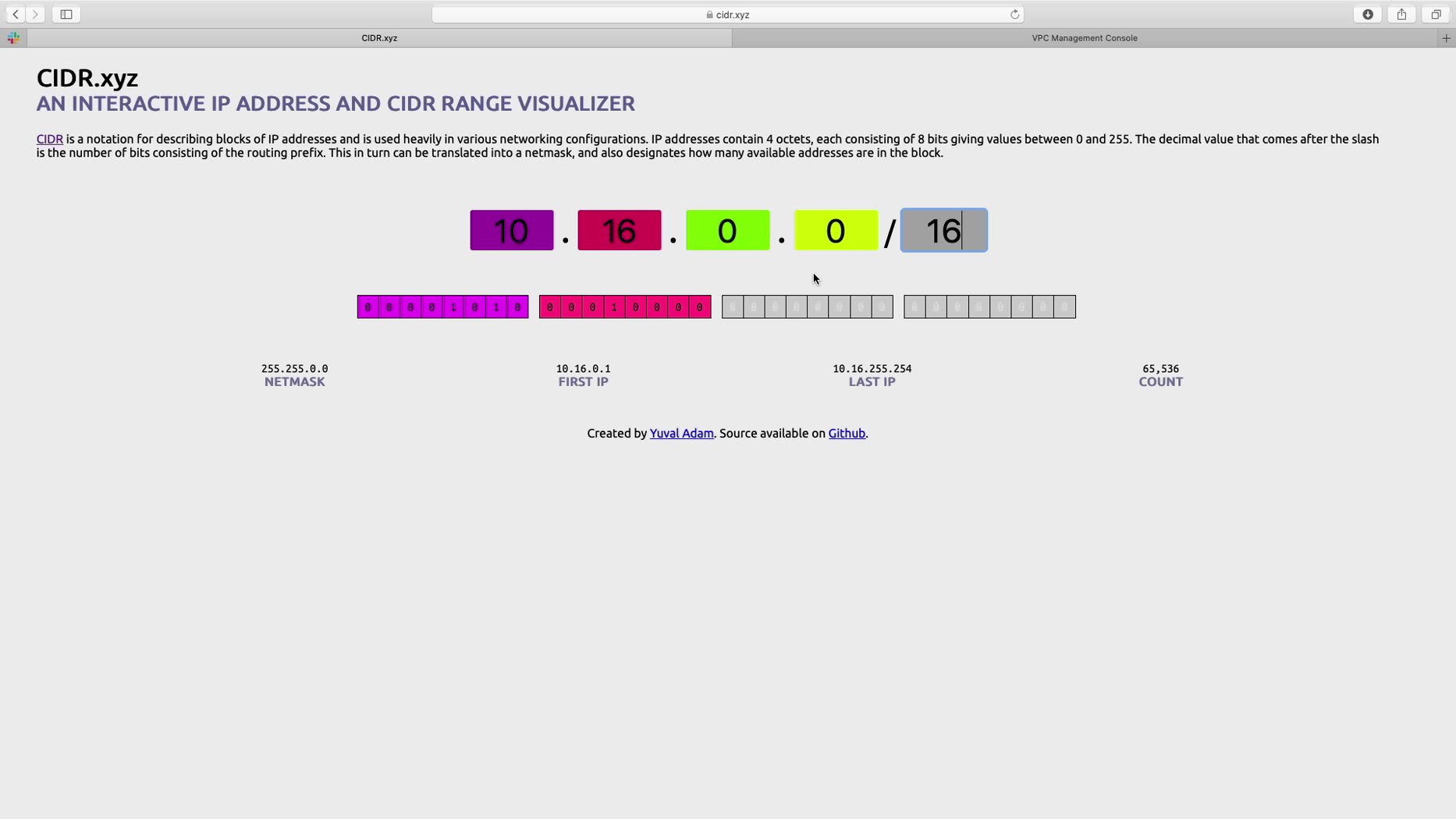Click the last bit in fourth gray octet
1456x819 pixels.
point(1064,307)
